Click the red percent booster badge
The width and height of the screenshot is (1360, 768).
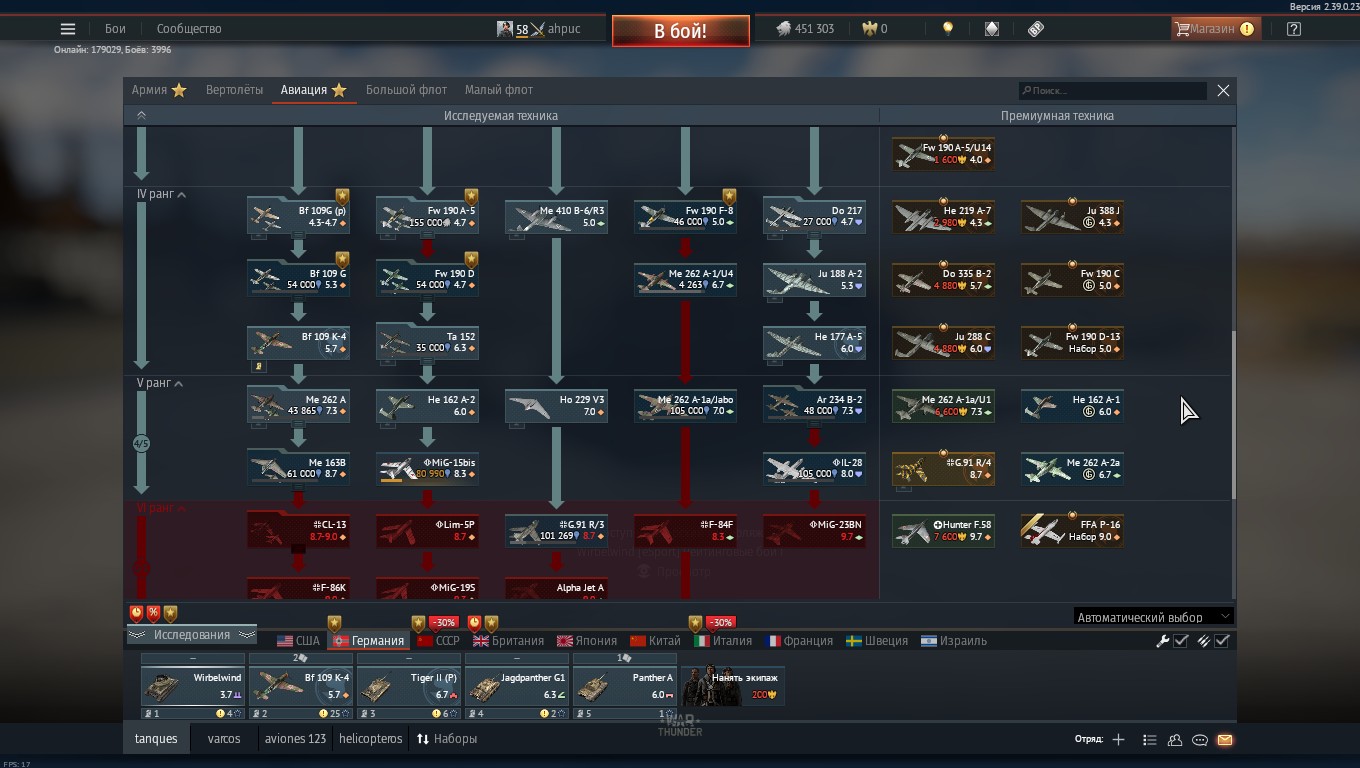pos(154,613)
